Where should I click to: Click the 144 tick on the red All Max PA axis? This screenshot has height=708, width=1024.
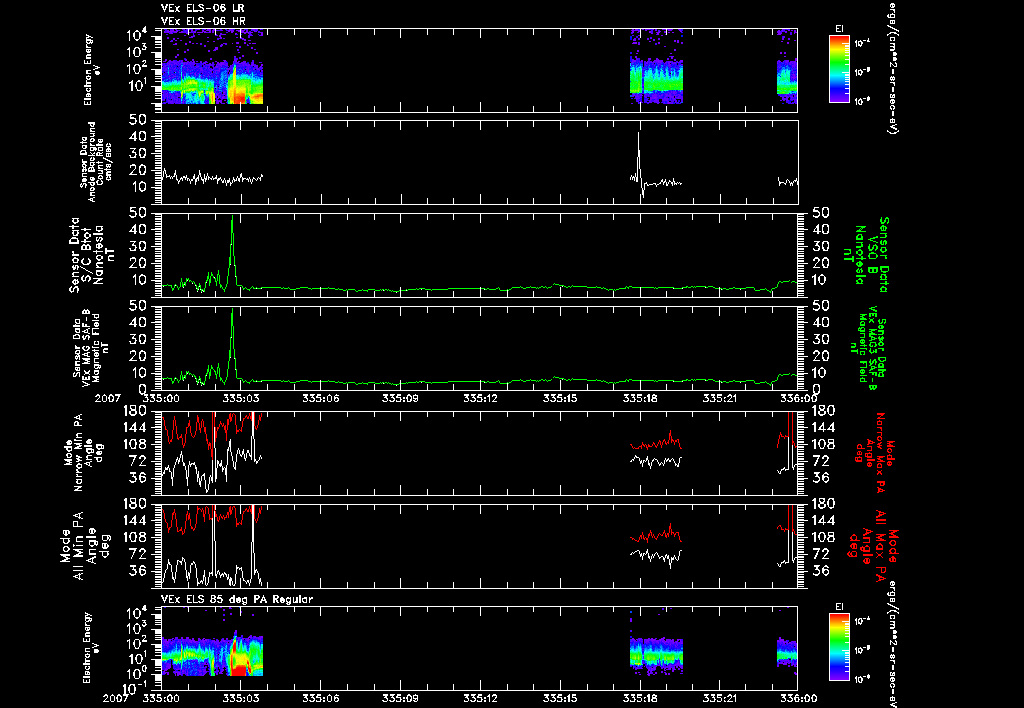click(x=823, y=521)
